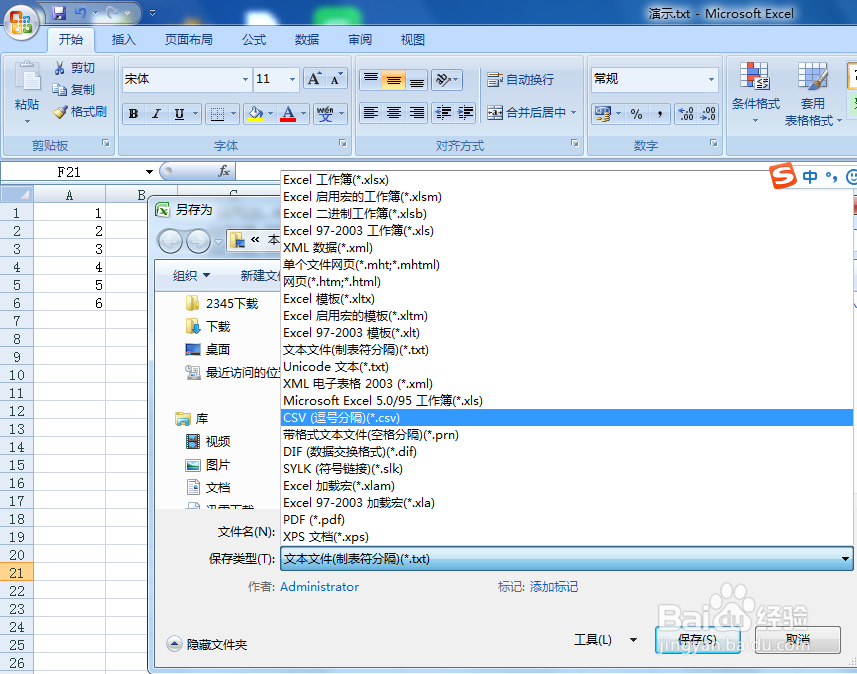Click the fill color paint bucket
Viewport: 857px width, 674px height.
pyautogui.click(x=255, y=114)
